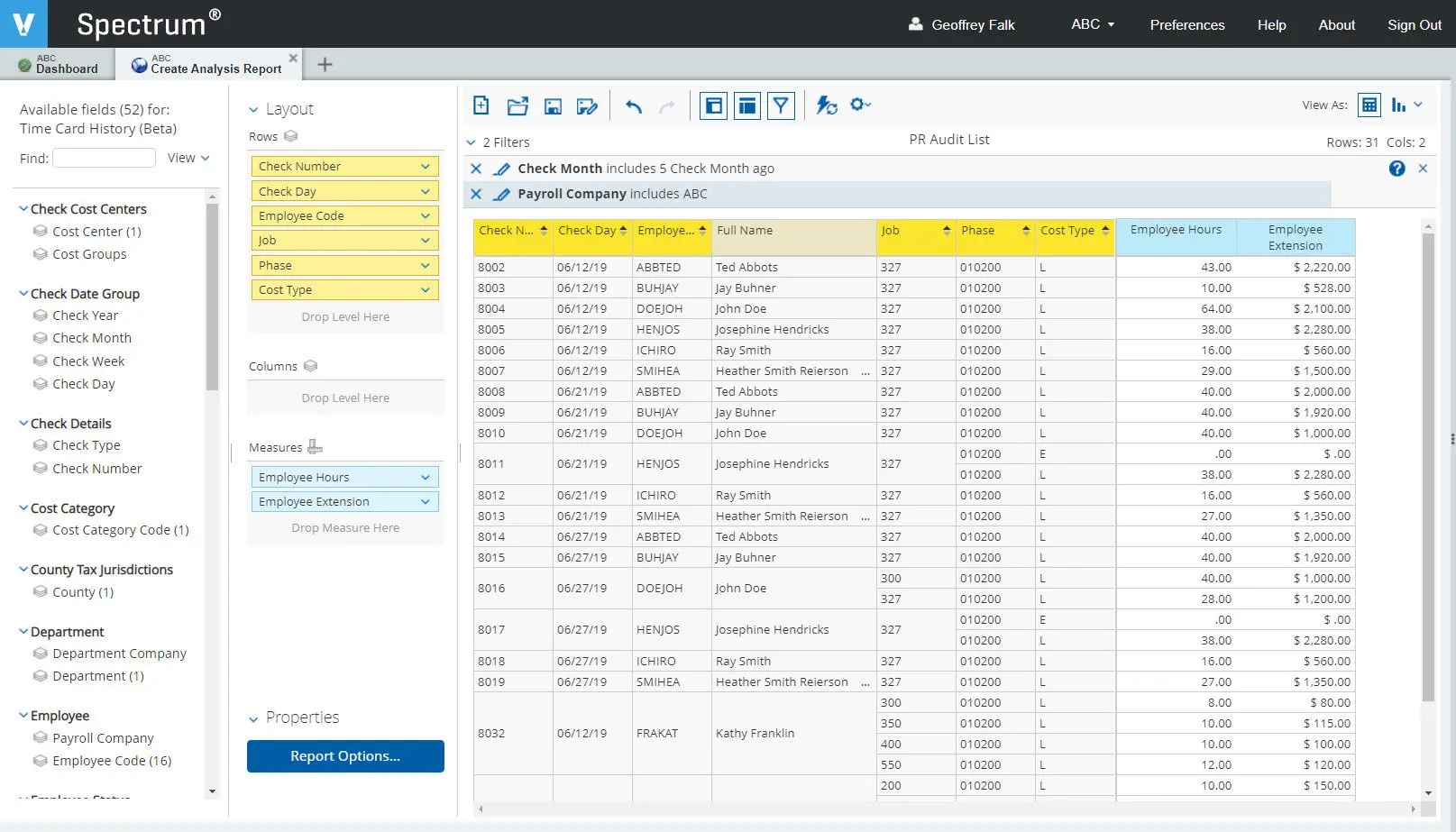
Task: Open the Preferences menu
Action: point(1186,24)
